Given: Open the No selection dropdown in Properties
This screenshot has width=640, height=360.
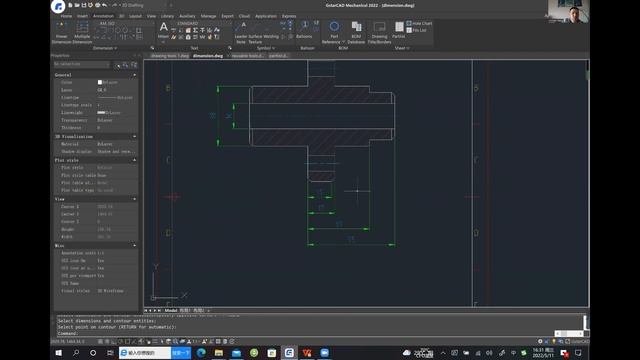Looking at the screenshot, I should (82, 64).
